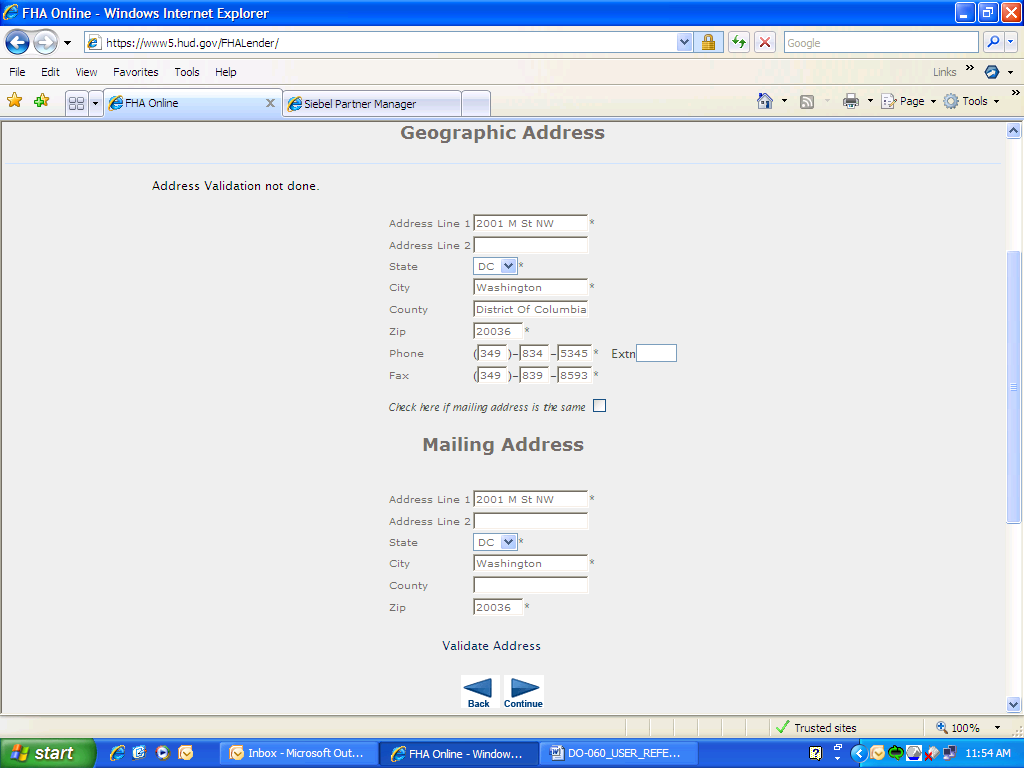
Task: Click the Windows Start button
Action: [x=47, y=753]
